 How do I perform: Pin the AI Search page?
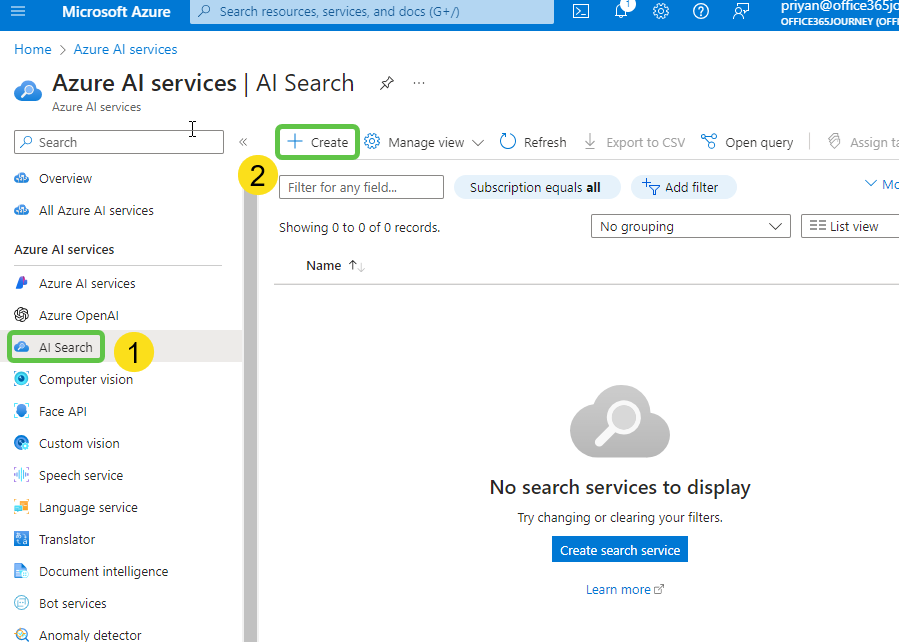point(387,84)
